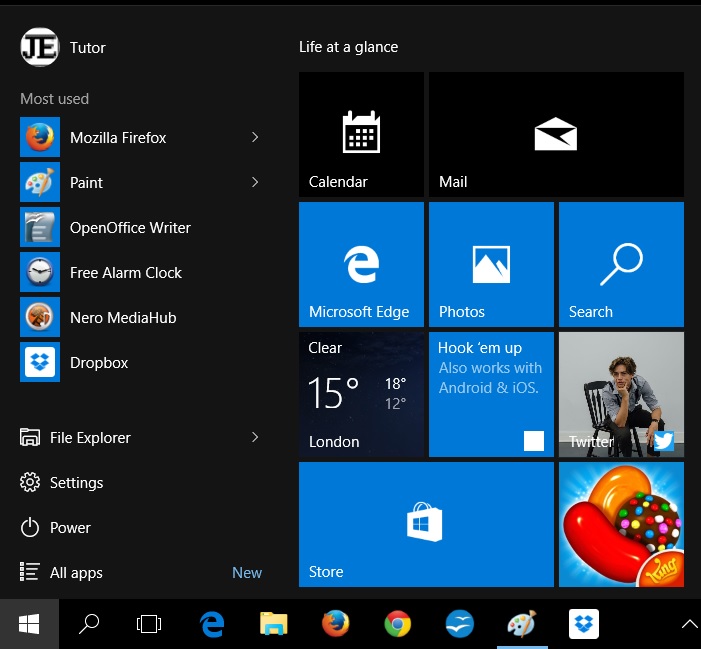This screenshot has height=649, width=701.
Task: Switch to Paint on the taskbar
Action: point(522,623)
